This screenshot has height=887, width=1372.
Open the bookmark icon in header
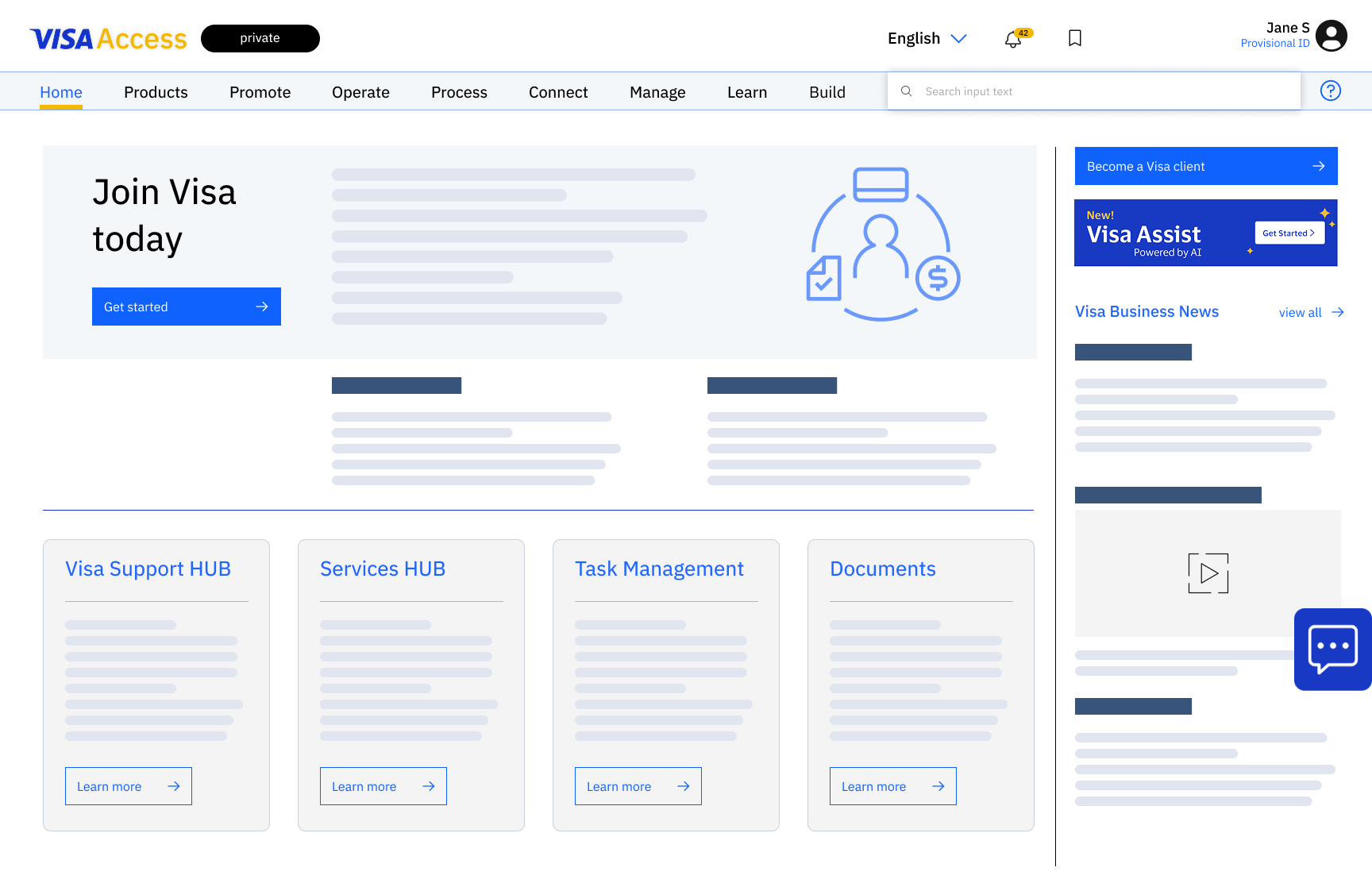coord(1075,38)
